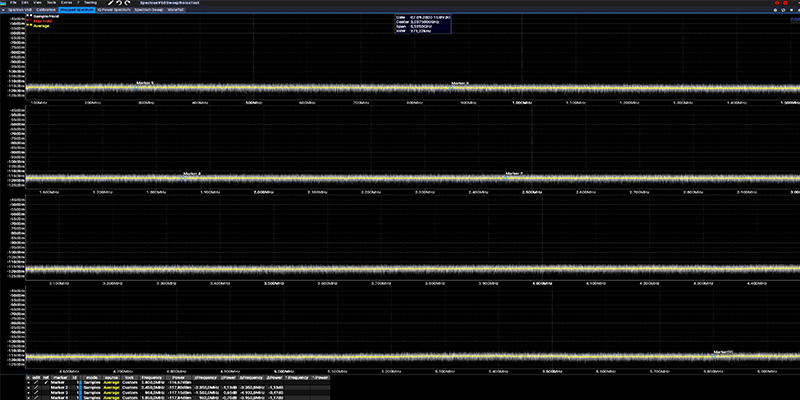
Task: Open the Extras menu
Action: (x=66, y=3)
